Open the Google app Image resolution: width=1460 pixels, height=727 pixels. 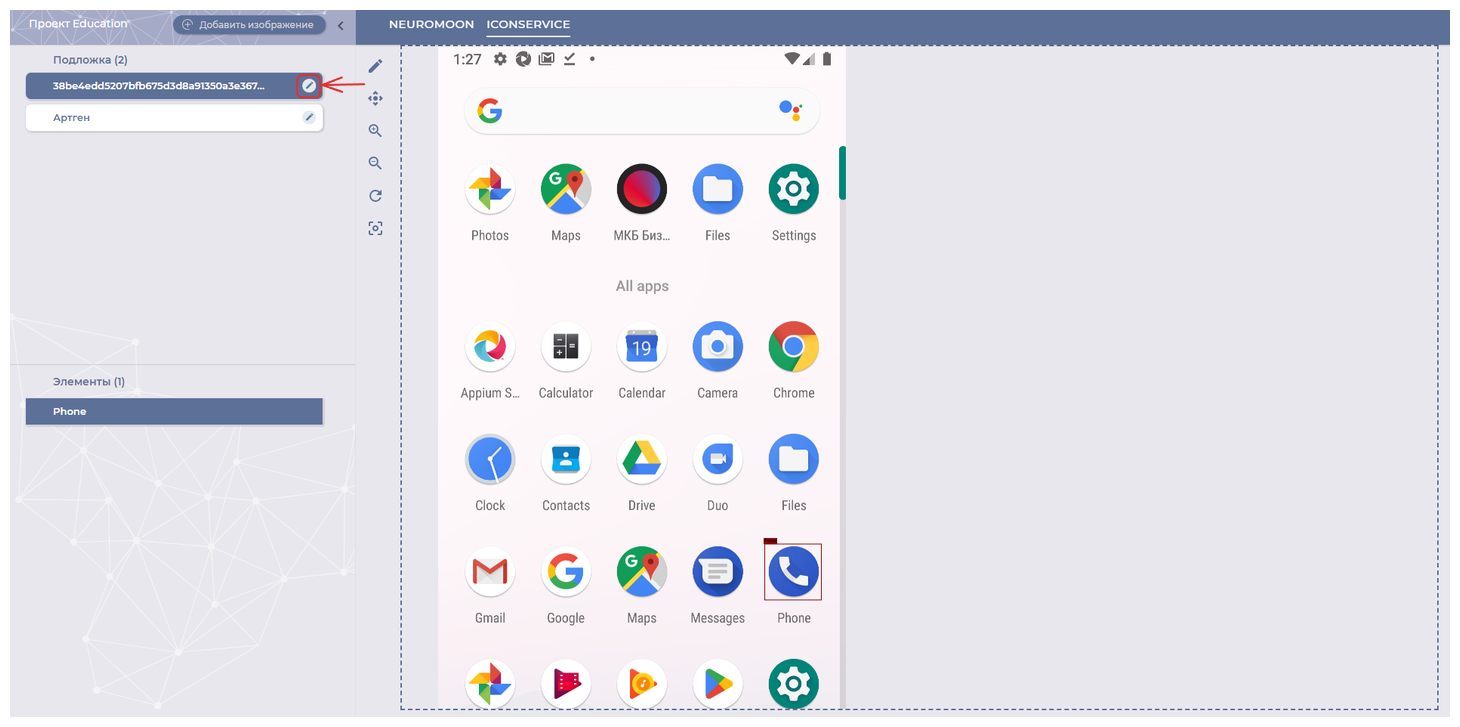click(x=566, y=572)
